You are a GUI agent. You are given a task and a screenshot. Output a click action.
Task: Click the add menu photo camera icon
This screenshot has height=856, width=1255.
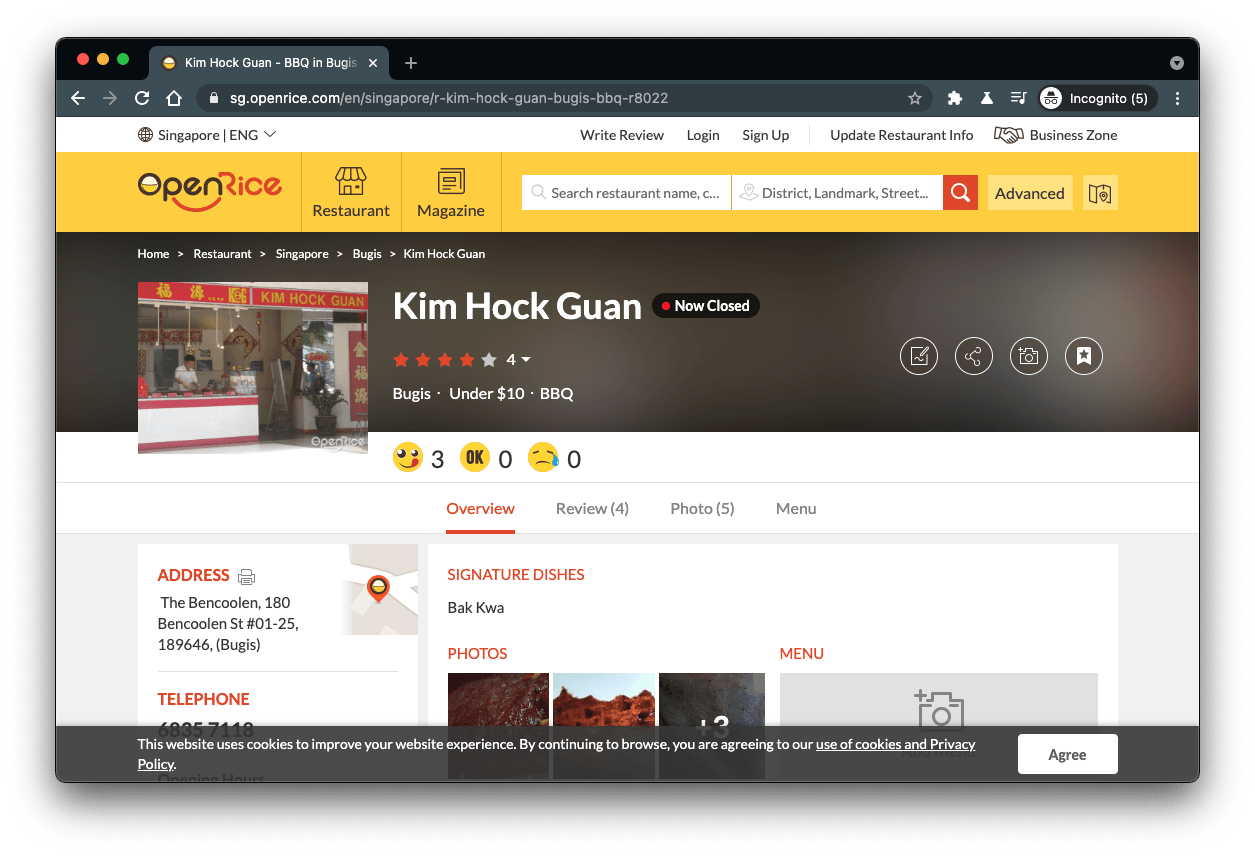click(939, 709)
